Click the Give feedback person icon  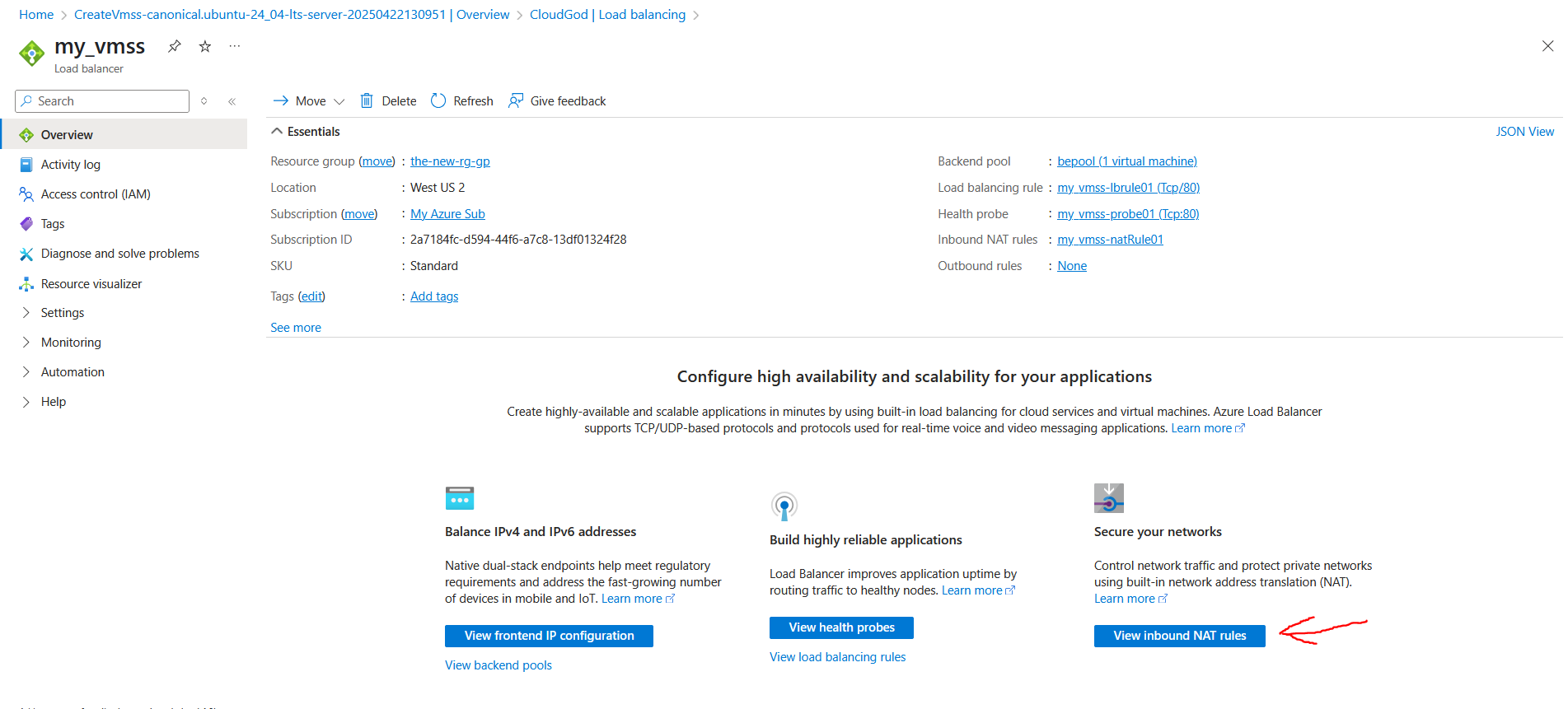point(516,100)
